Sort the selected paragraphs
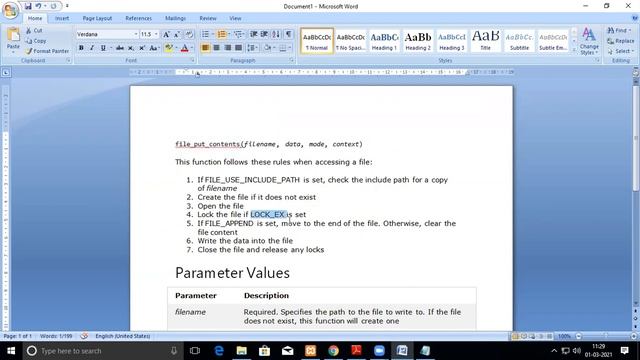The height and width of the screenshot is (360, 640). click(x=276, y=34)
